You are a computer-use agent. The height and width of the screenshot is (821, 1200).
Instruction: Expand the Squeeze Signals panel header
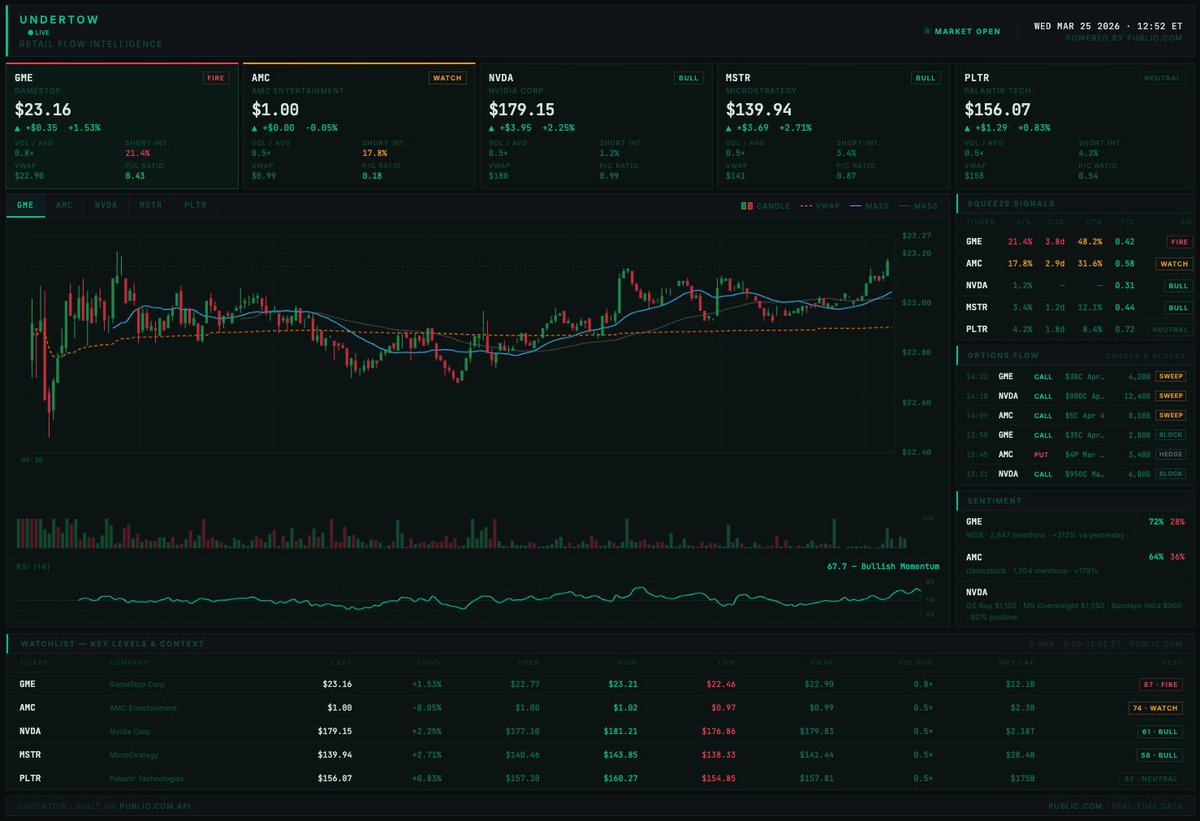coord(1075,203)
